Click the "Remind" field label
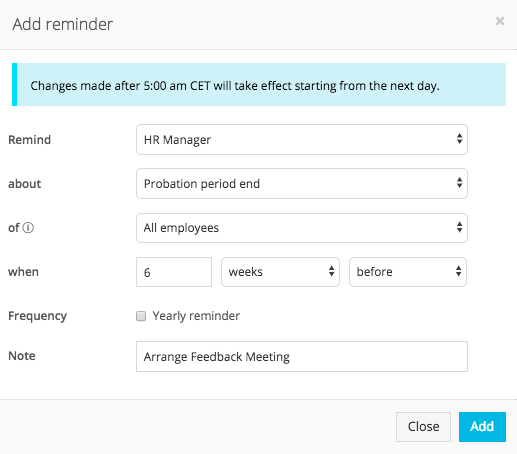Viewport: 517px width, 454px height. click(x=29, y=140)
